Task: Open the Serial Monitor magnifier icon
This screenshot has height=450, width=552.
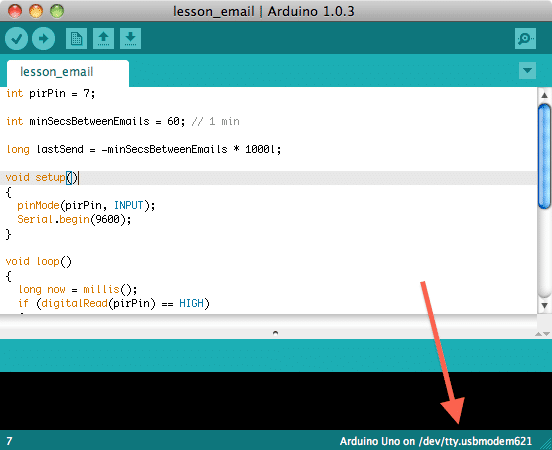Action: 525,38
